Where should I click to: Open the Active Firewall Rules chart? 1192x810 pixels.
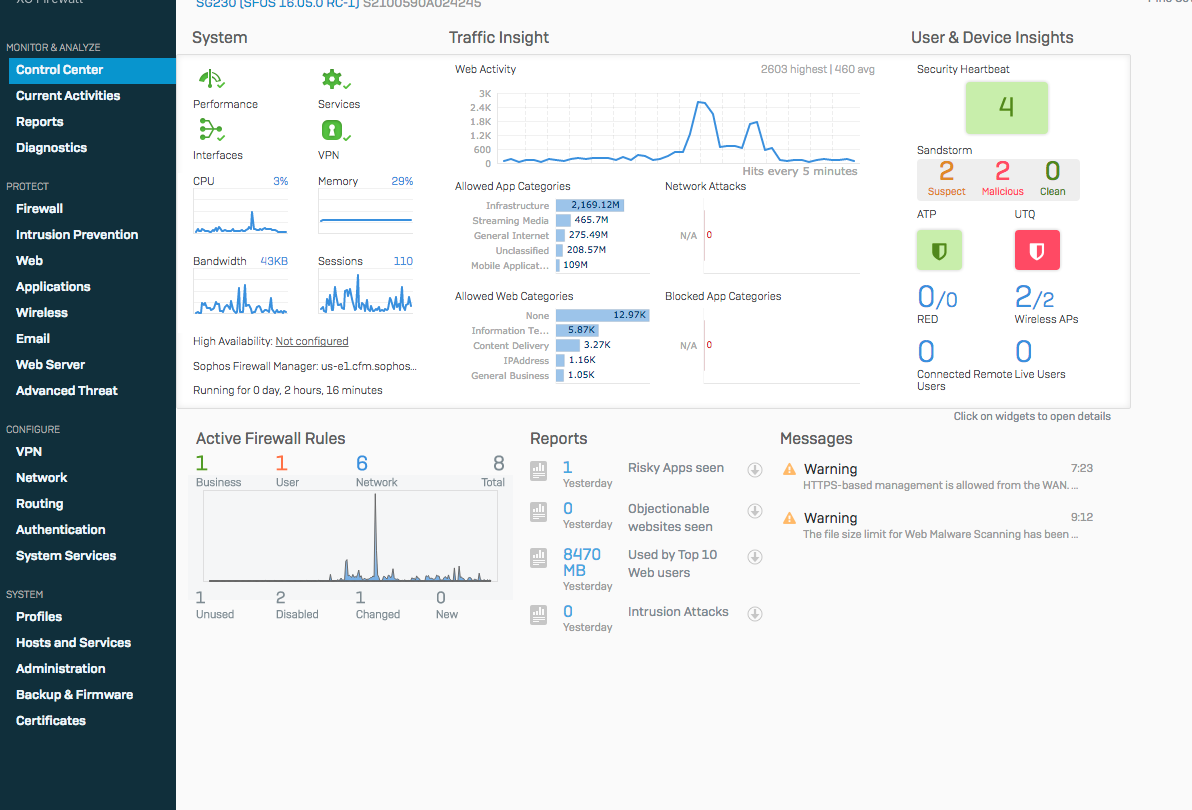350,536
